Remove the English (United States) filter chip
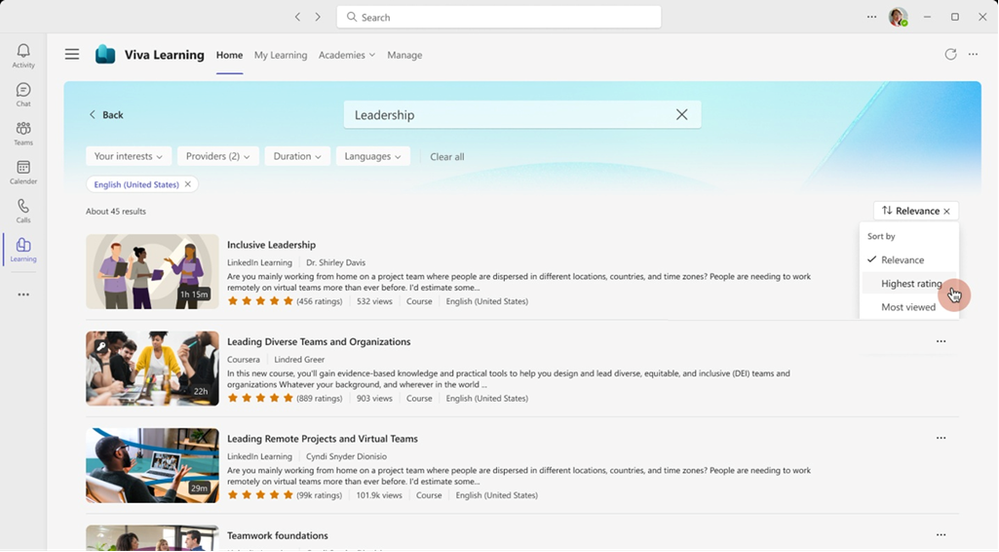This screenshot has width=999, height=552. pyautogui.click(x=187, y=184)
